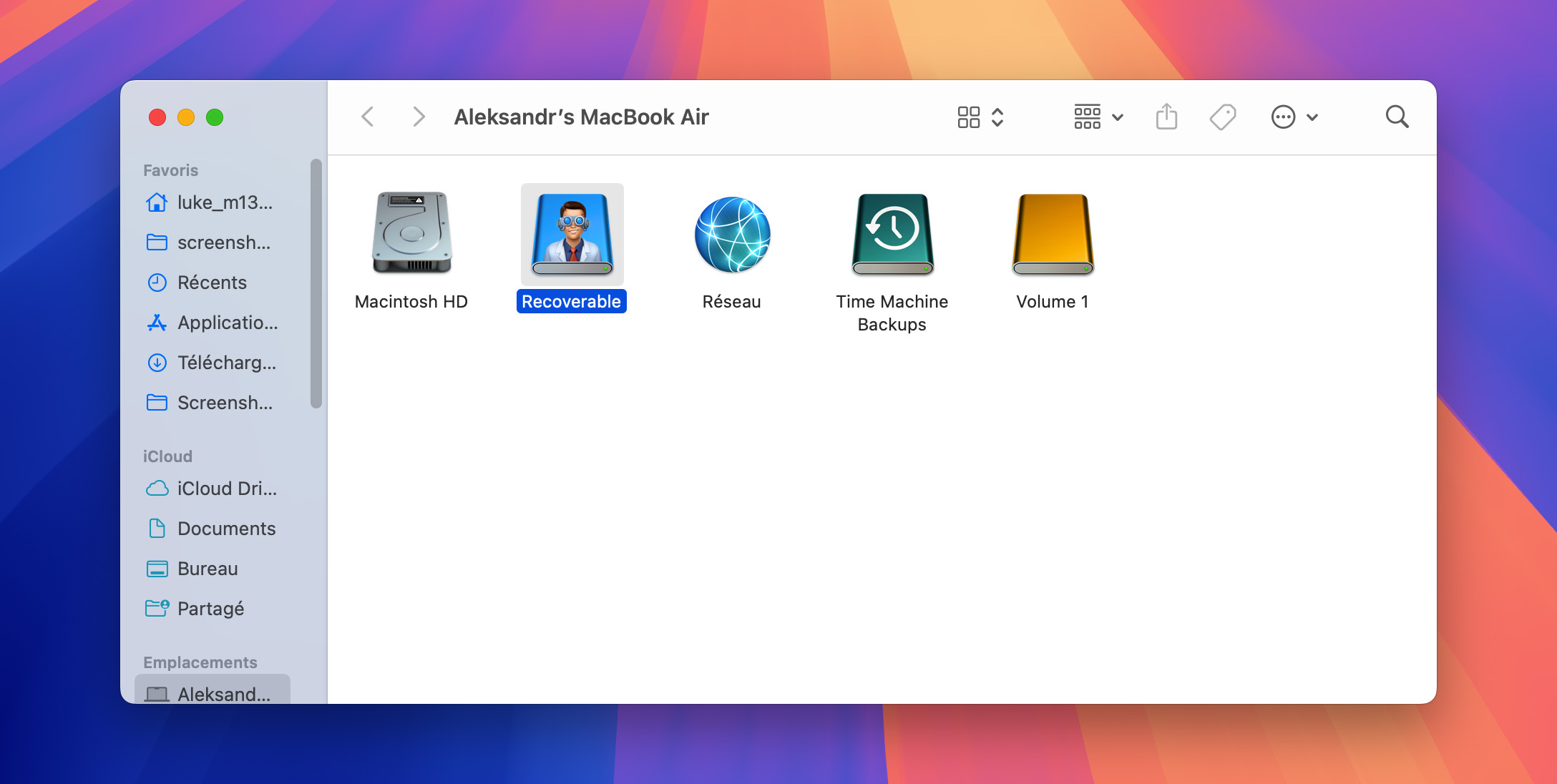Click the Share toolbar icon
The width and height of the screenshot is (1557, 784).
(1166, 117)
